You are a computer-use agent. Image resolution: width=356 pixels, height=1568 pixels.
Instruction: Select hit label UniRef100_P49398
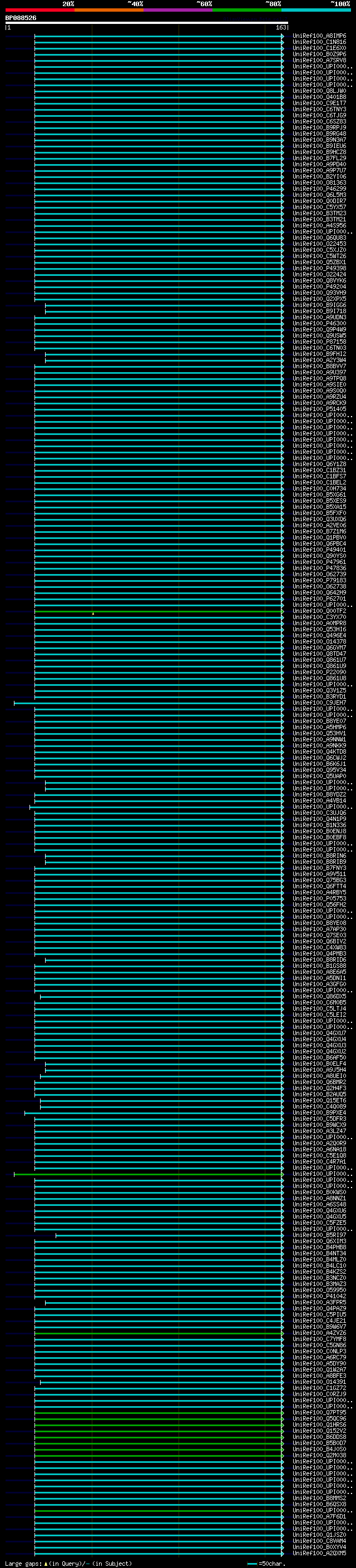[319, 269]
